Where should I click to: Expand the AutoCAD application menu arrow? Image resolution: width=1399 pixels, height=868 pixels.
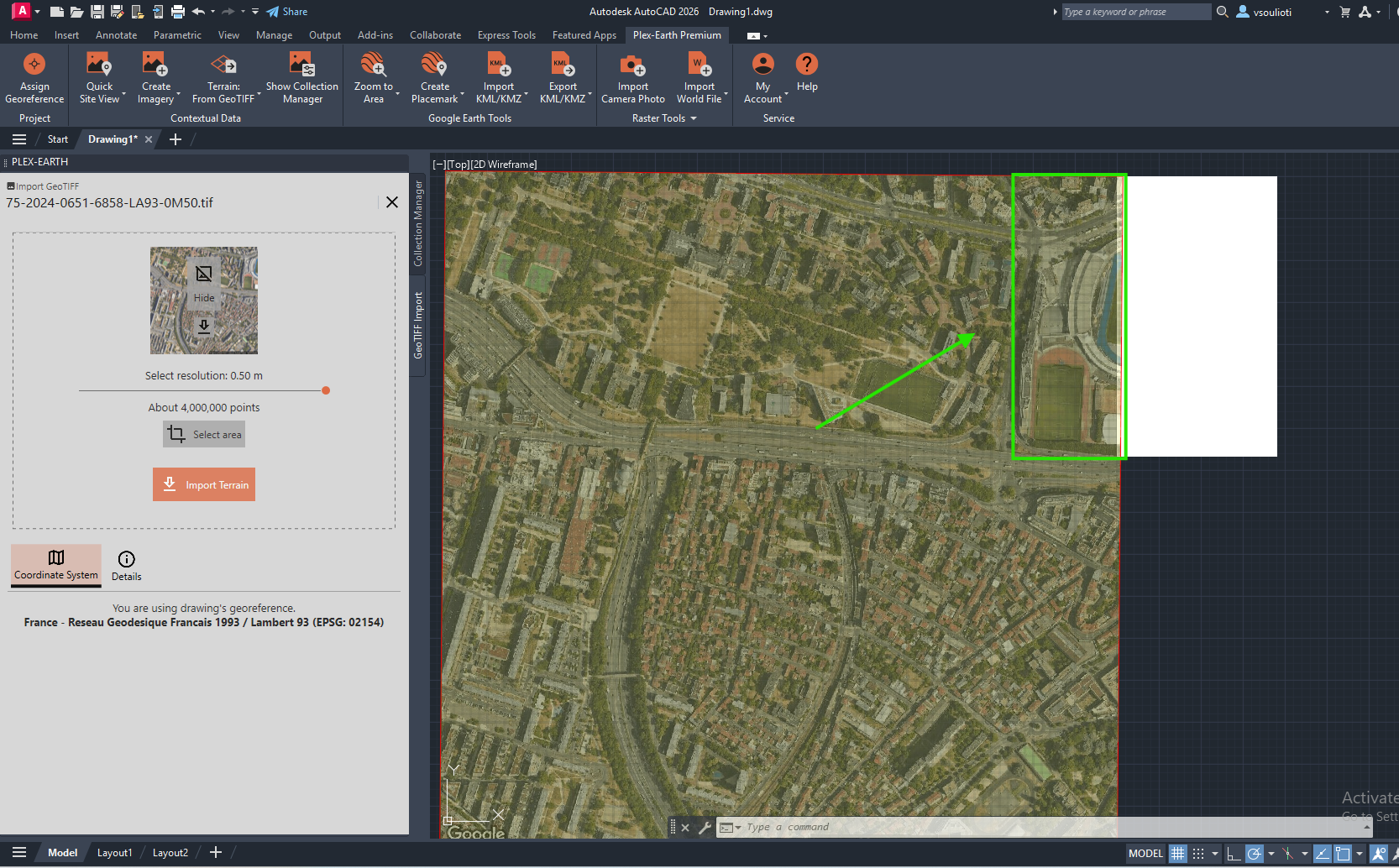tap(37, 12)
